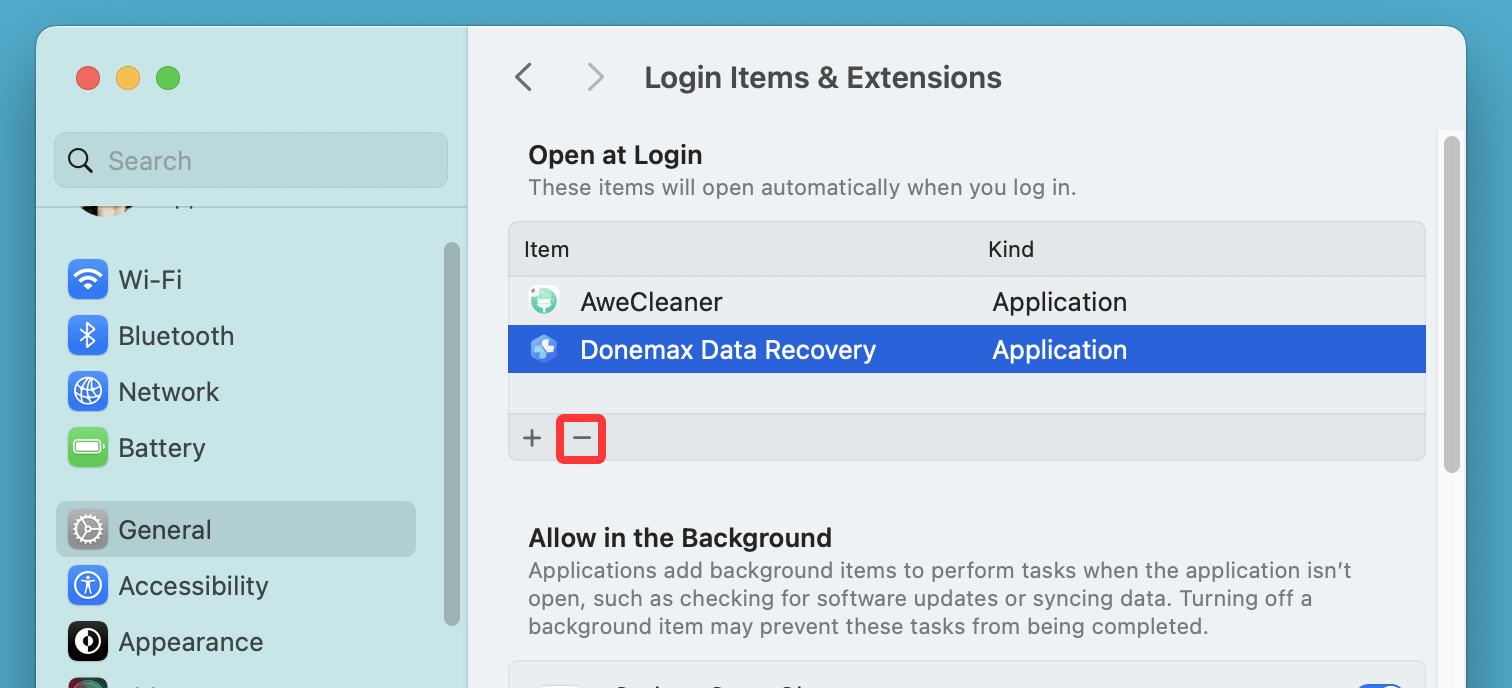Click the AweCleaner app icon
This screenshot has height=688, width=1512.
click(x=543, y=302)
